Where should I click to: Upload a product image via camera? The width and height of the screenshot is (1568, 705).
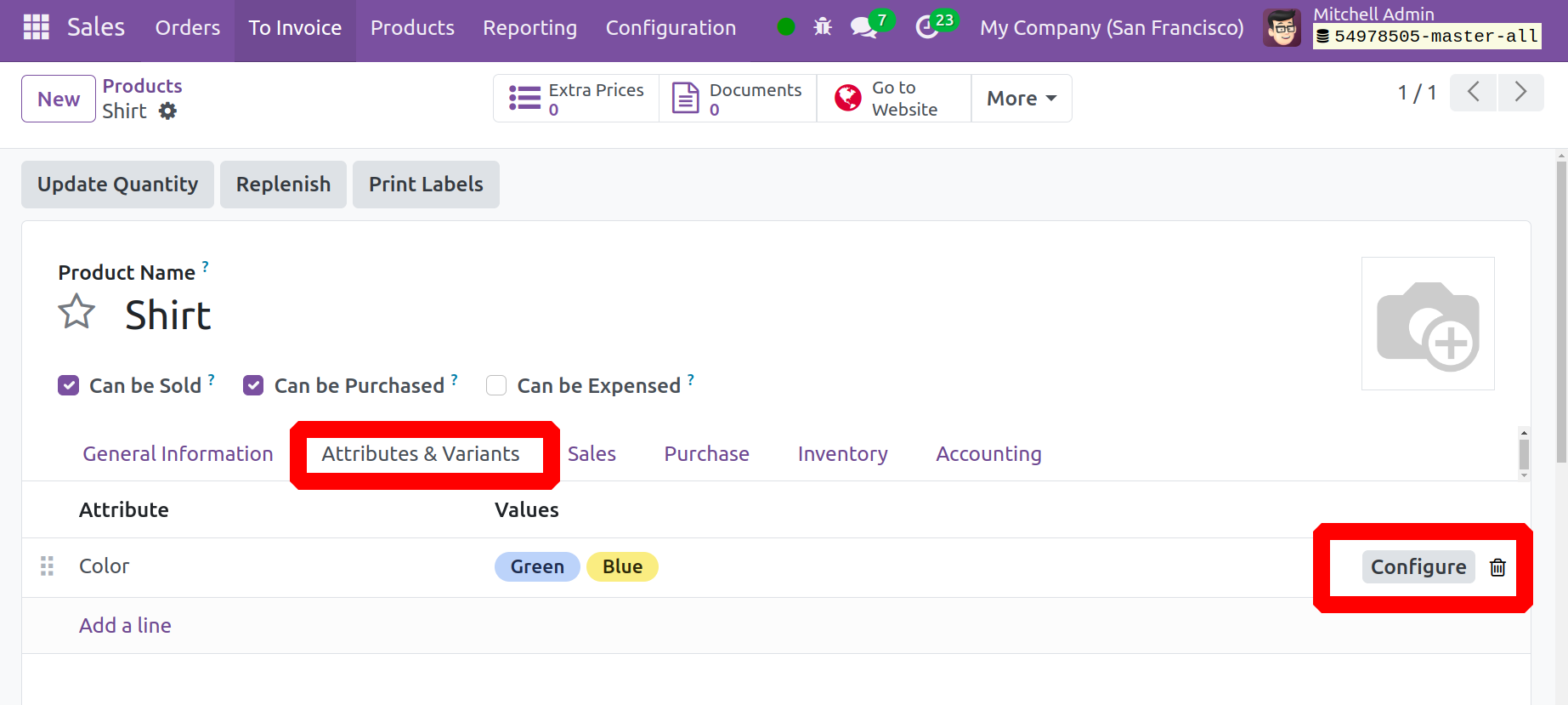[x=1428, y=324]
